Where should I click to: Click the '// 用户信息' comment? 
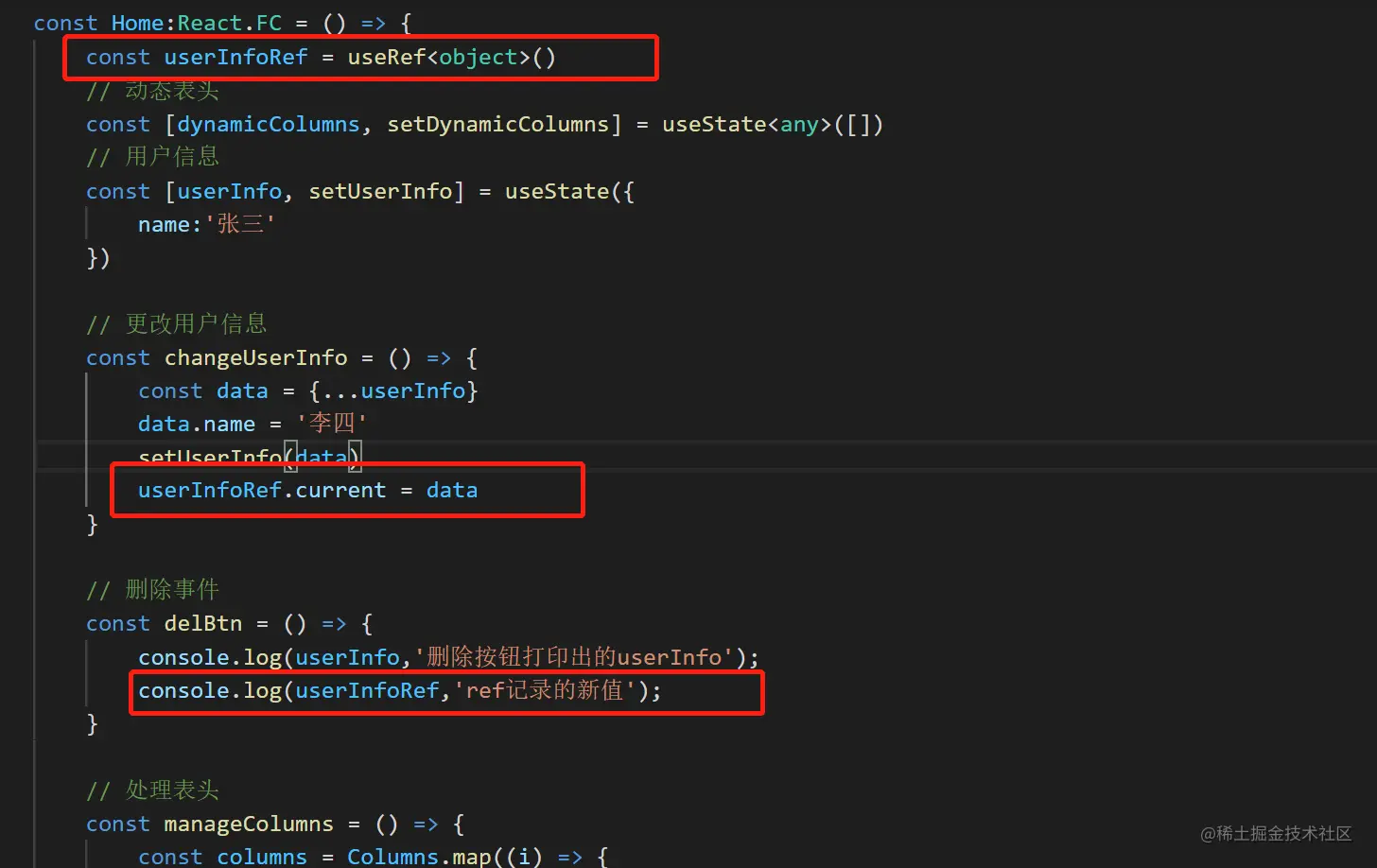pyautogui.click(x=152, y=156)
